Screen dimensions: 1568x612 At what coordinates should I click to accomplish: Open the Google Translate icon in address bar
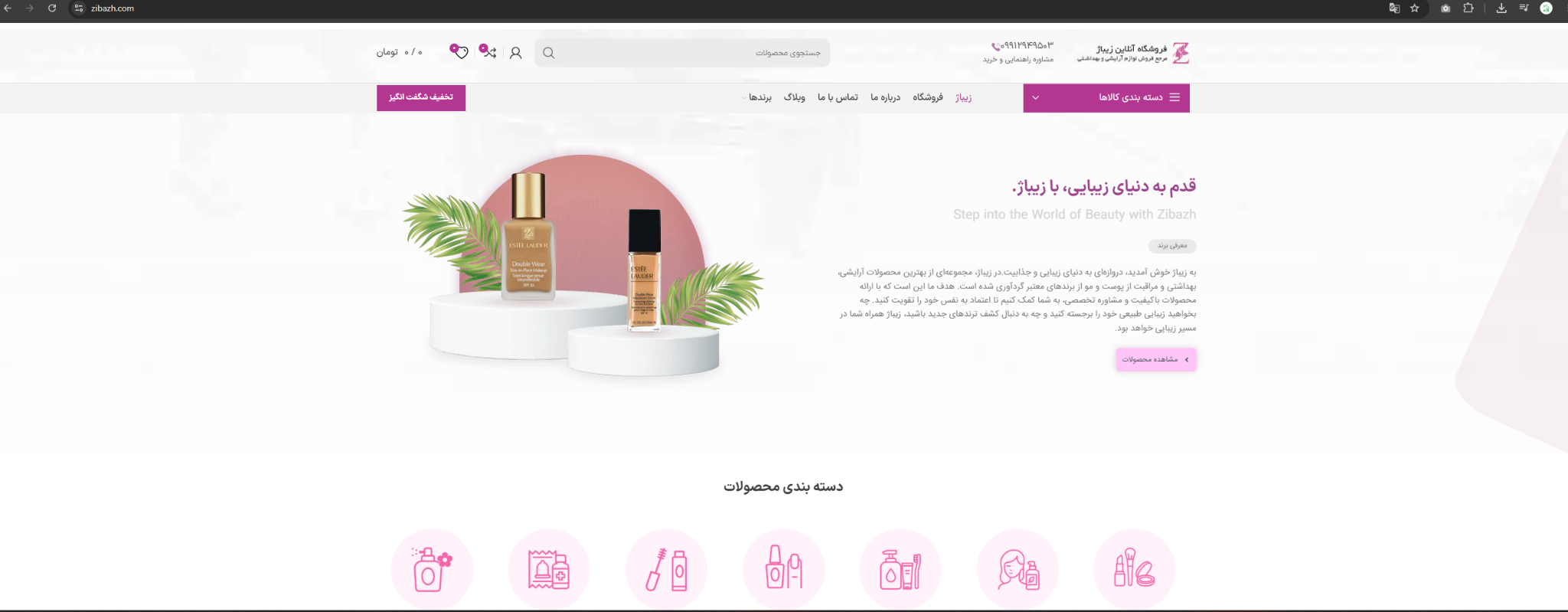point(1394,8)
